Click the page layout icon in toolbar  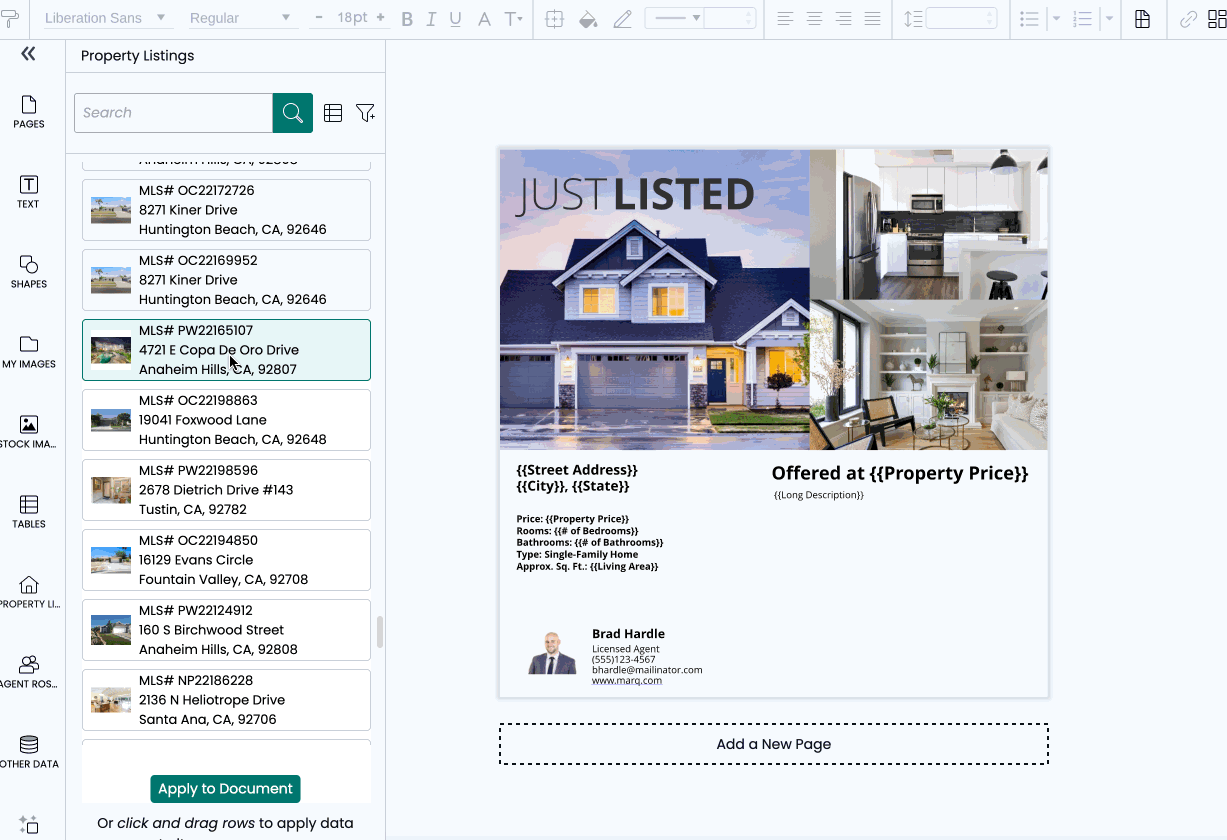pyautogui.click(x=1142, y=19)
